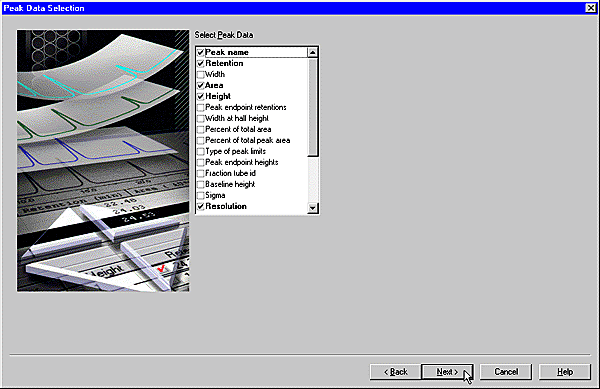The height and width of the screenshot is (389, 600).
Task: Tick the Fraction tube id checkbox
Action: pyautogui.click(x=201, y=173)
